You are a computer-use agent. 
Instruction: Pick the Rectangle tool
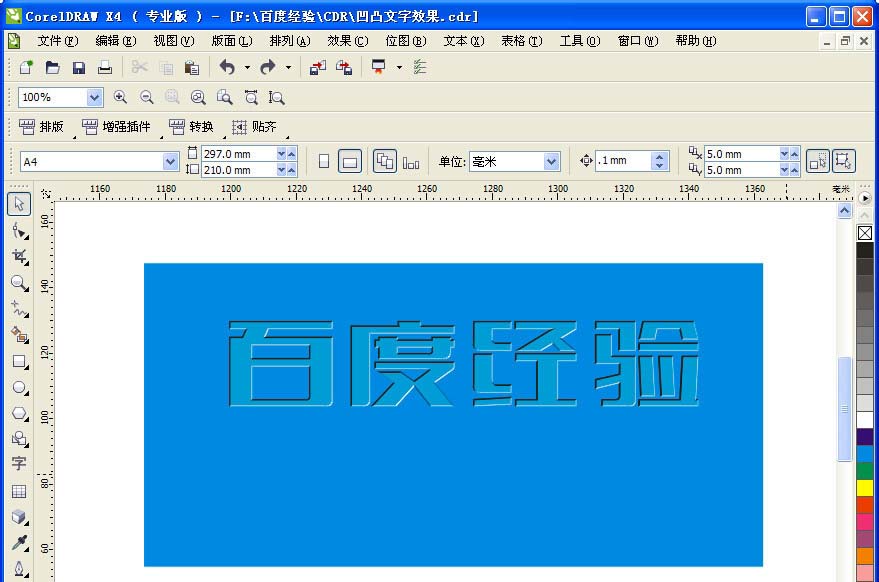(x=19, y=362)
